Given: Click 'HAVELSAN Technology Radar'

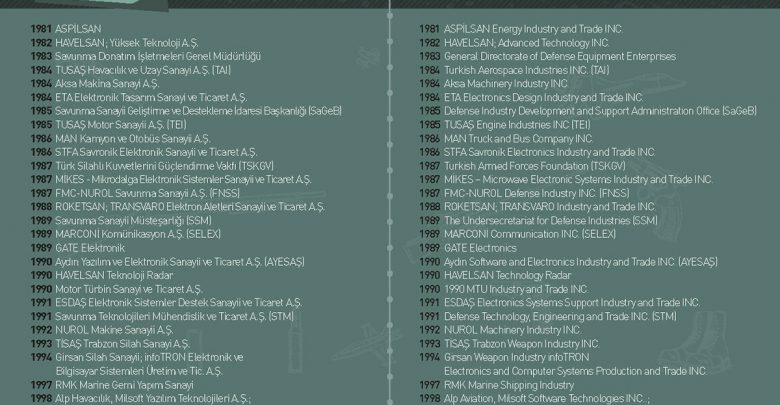Looking at the screenshot, I should point(507,275).
